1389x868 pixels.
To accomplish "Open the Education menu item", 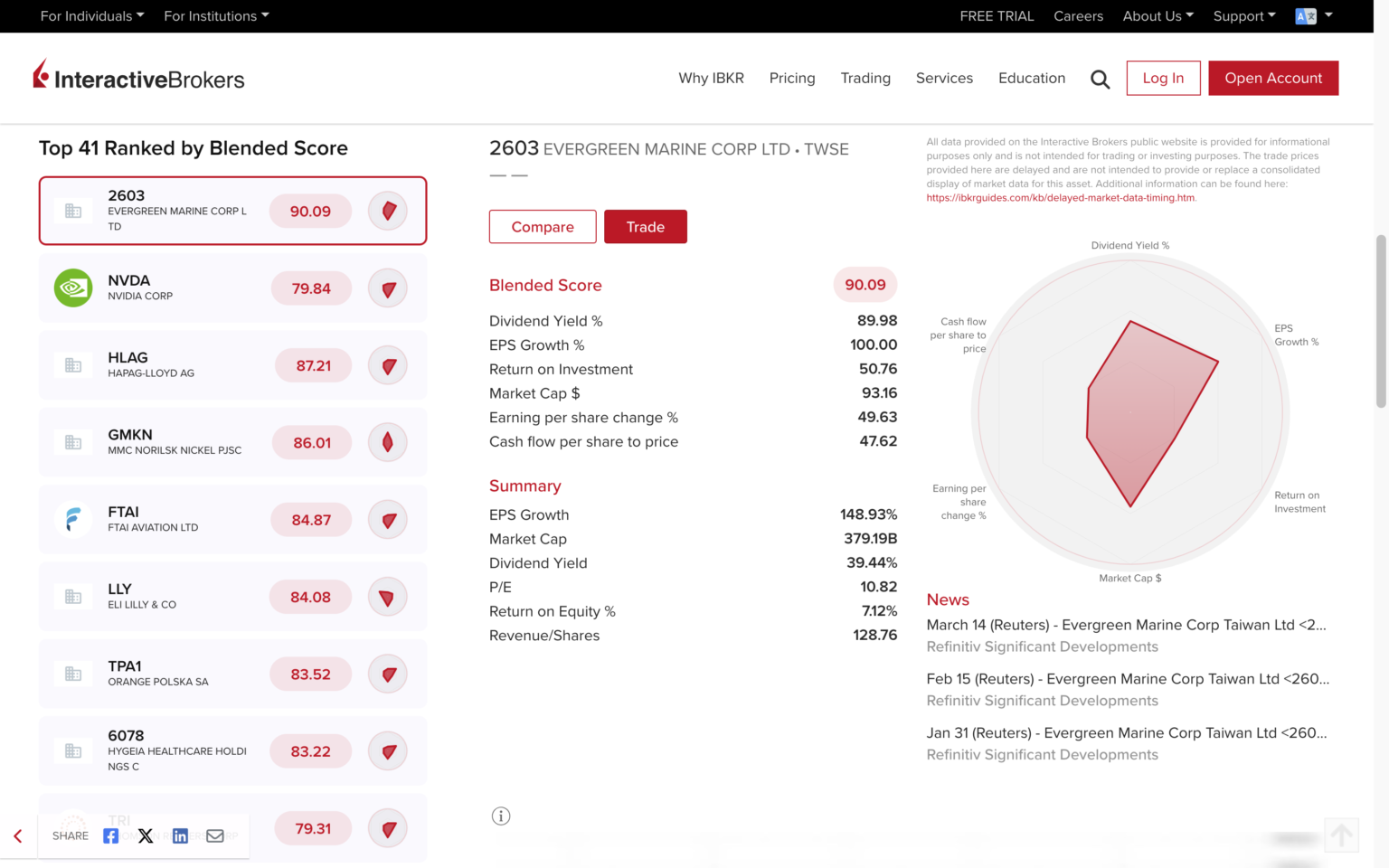I will 1032,79.
